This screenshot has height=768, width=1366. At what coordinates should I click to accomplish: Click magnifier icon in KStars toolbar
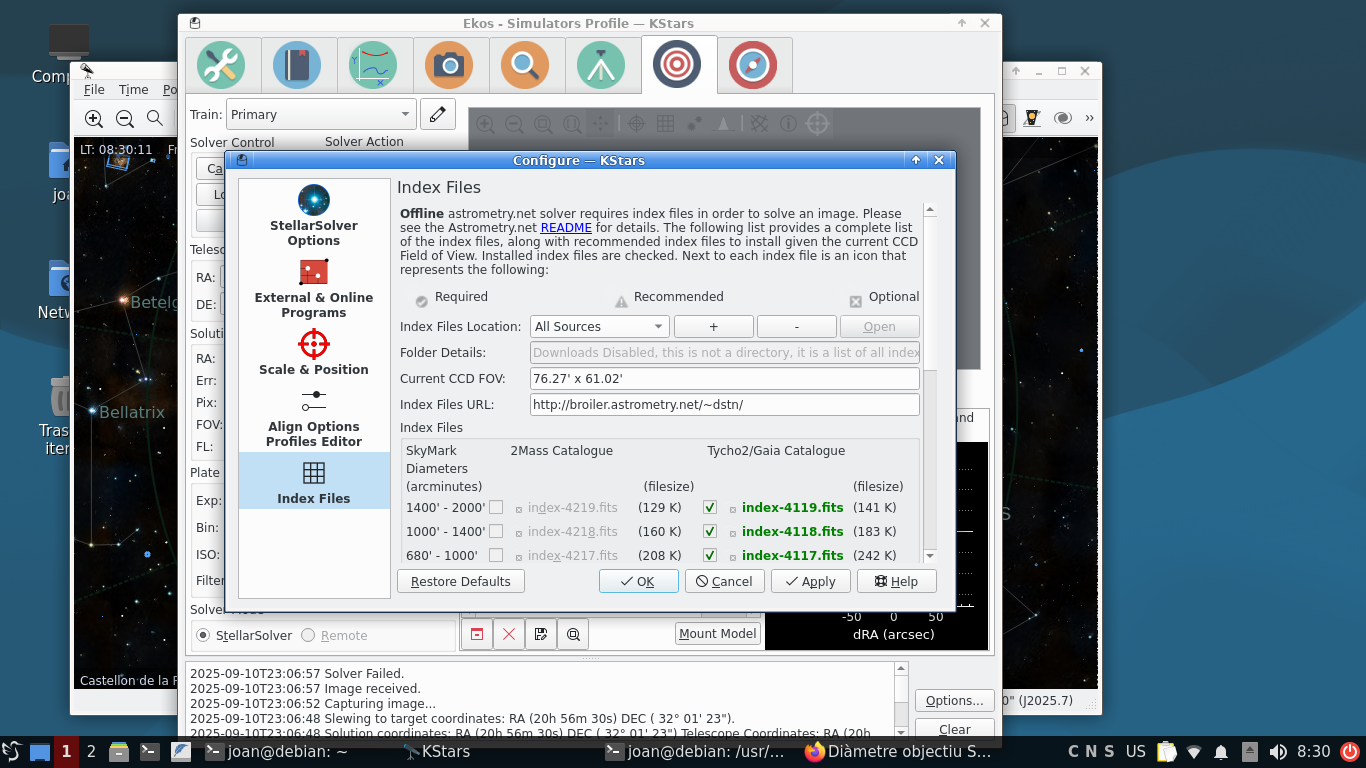pyautogui.click(x=155, y=118)
